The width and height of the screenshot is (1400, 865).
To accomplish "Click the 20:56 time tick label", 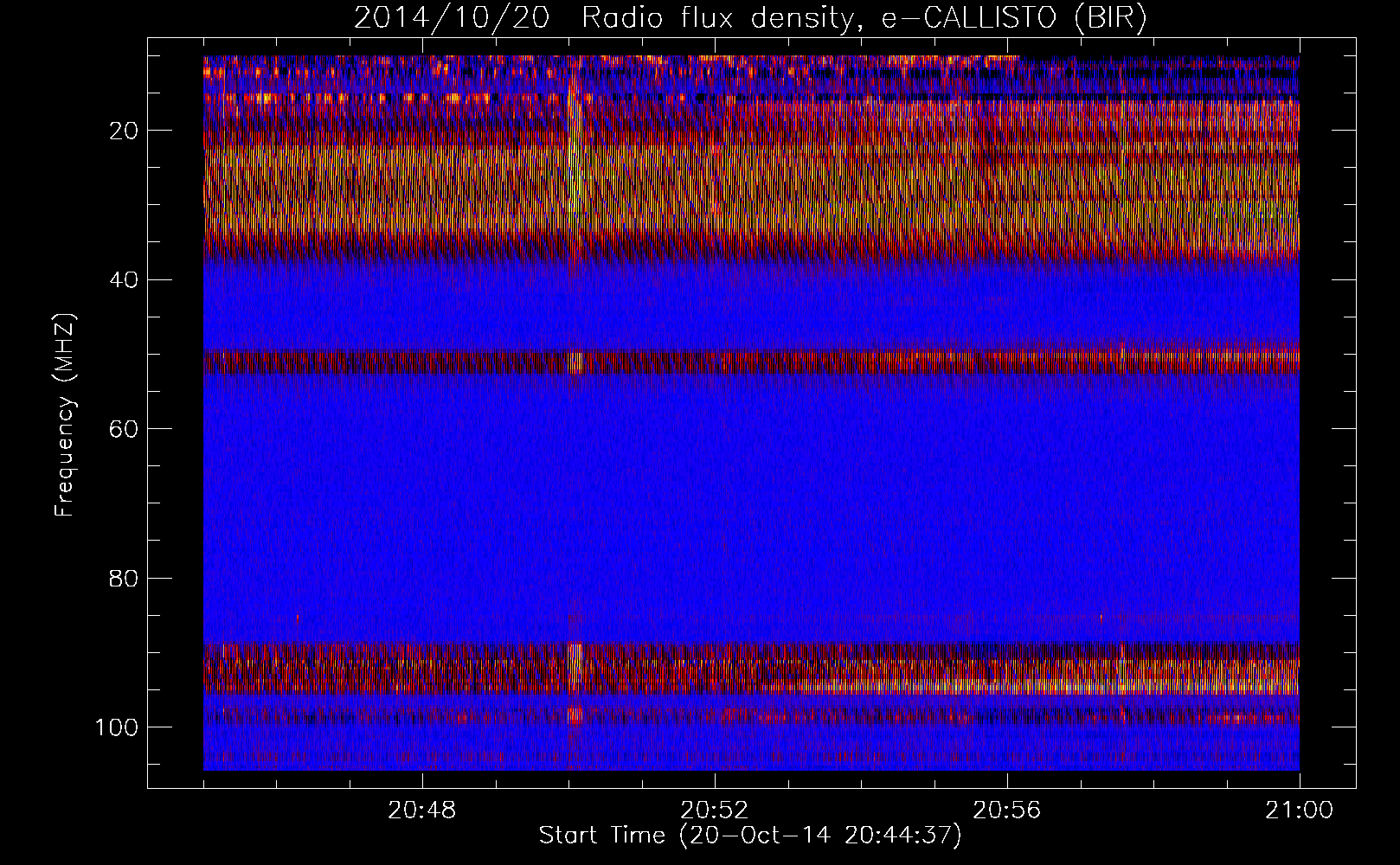I will (x=1006, y=811).
